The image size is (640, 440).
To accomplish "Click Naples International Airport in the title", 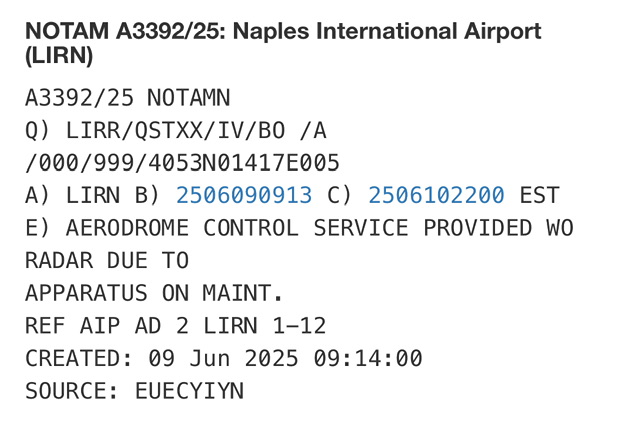I will click(390, 31).
